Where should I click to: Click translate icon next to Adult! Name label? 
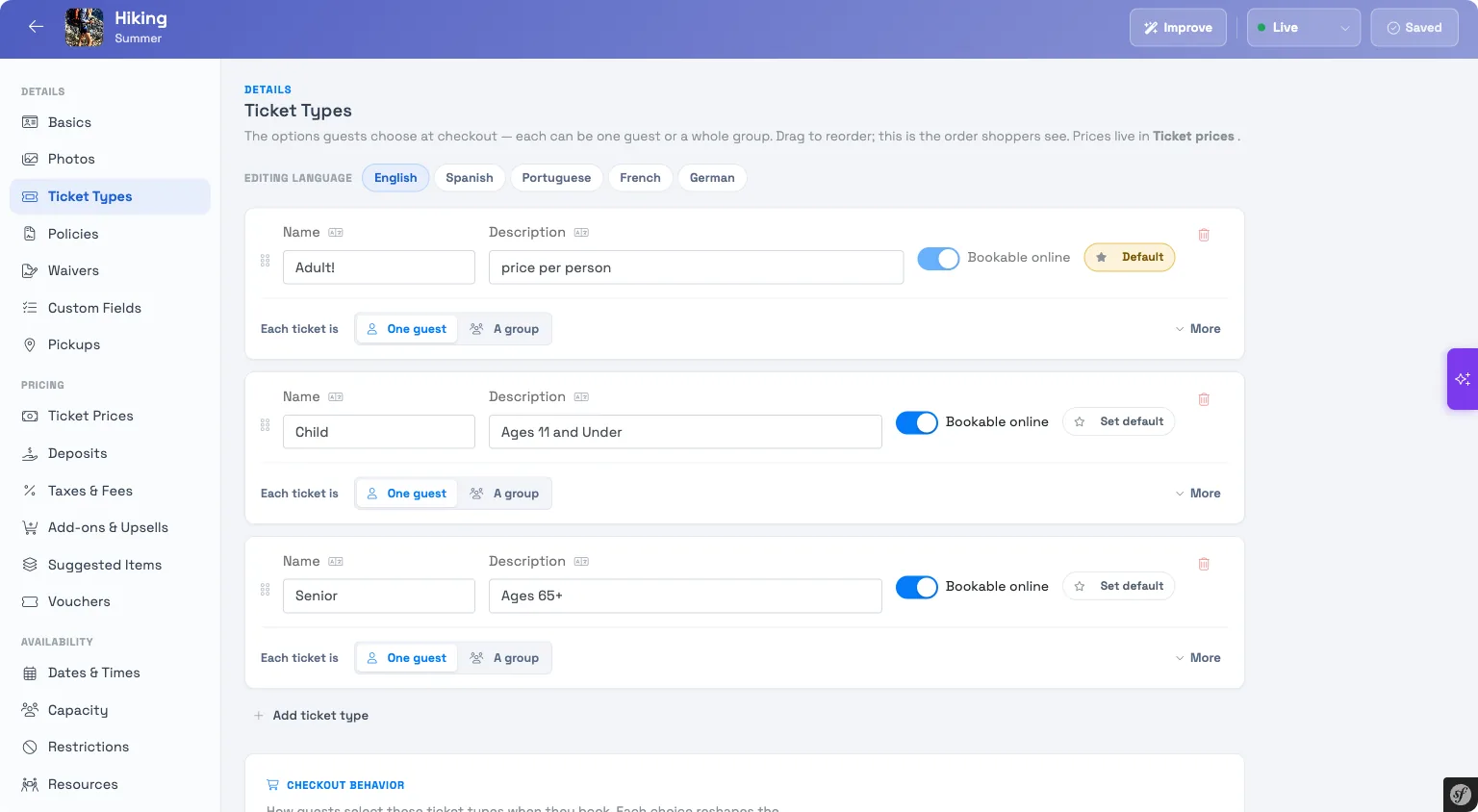(x=336, y=233)
